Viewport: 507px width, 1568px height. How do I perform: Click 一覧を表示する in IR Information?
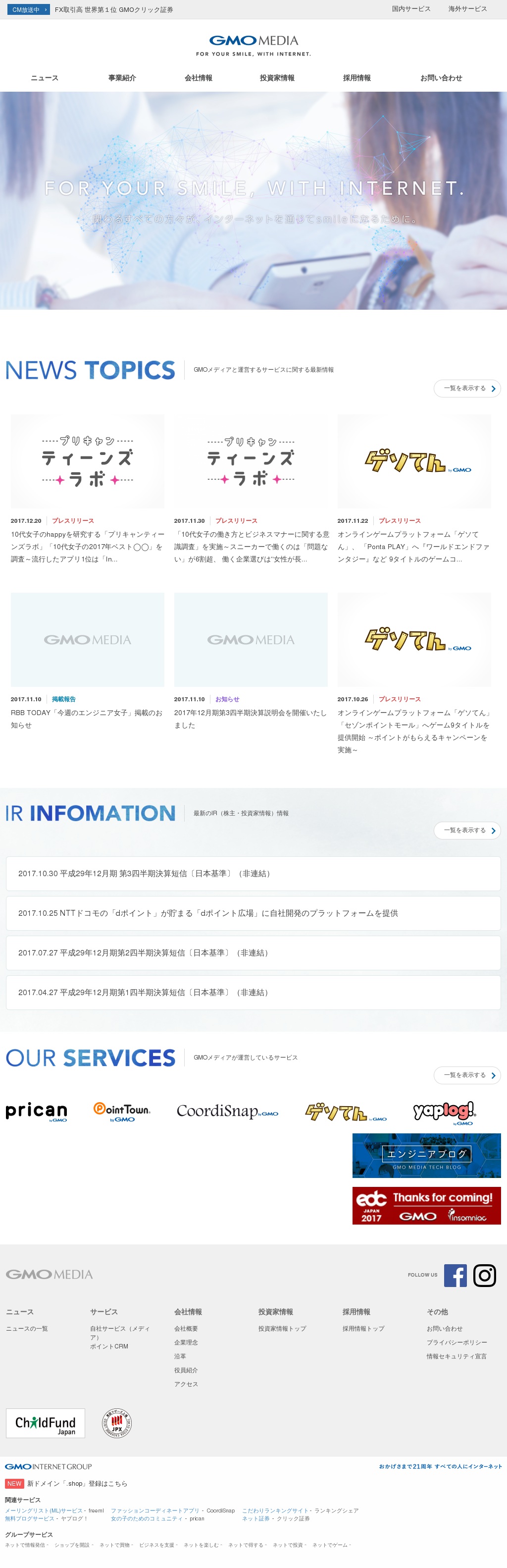pos(467,830)
